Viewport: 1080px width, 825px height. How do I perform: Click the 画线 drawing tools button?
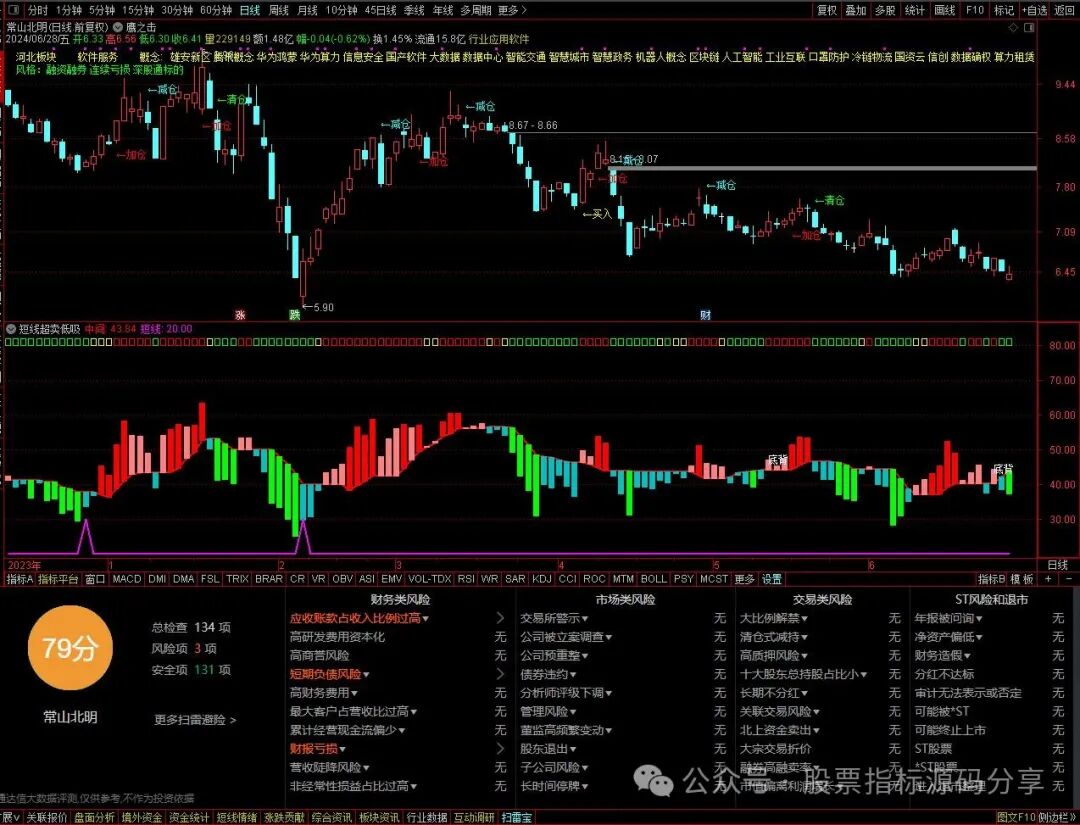pyautogui.click(x=944, y=10)
